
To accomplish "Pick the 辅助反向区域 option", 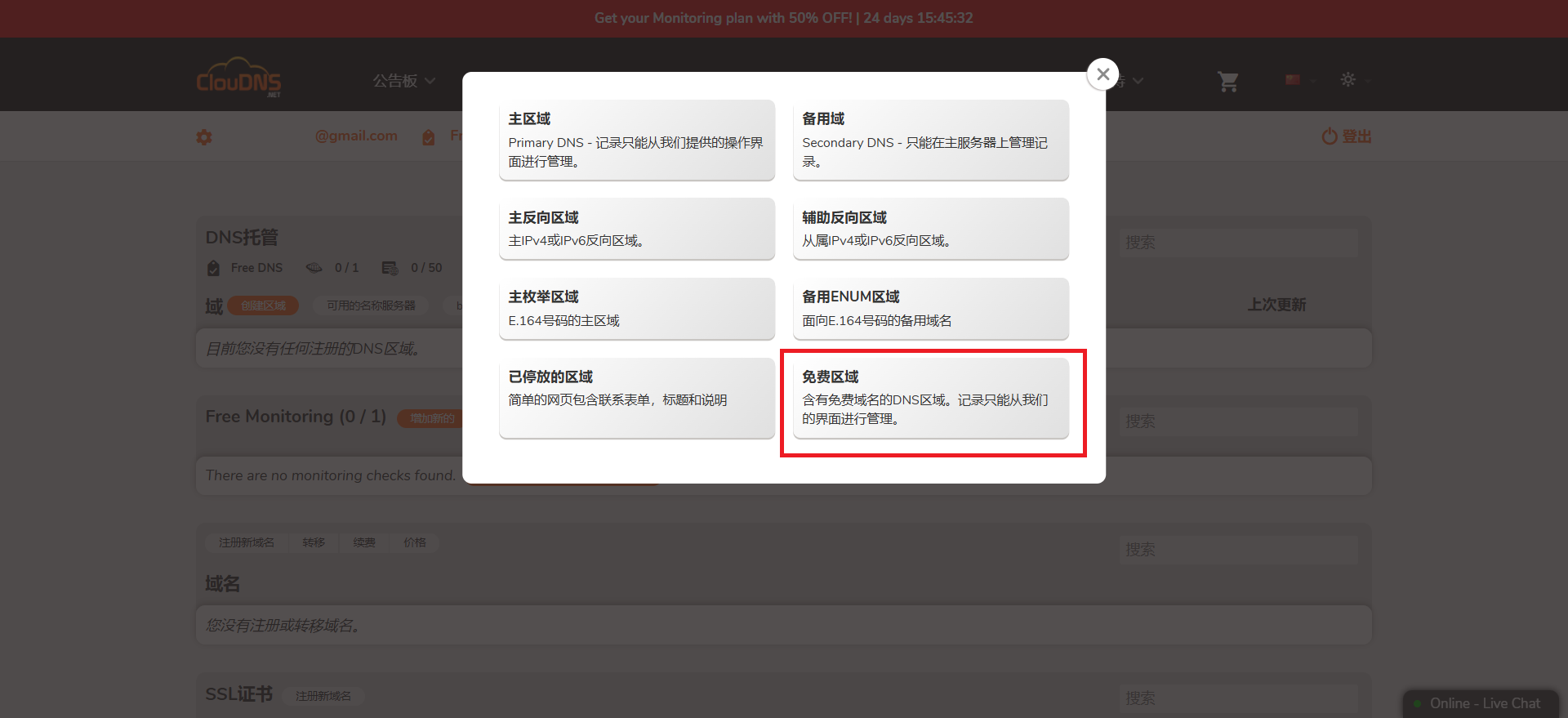I will tap(930, 229).
